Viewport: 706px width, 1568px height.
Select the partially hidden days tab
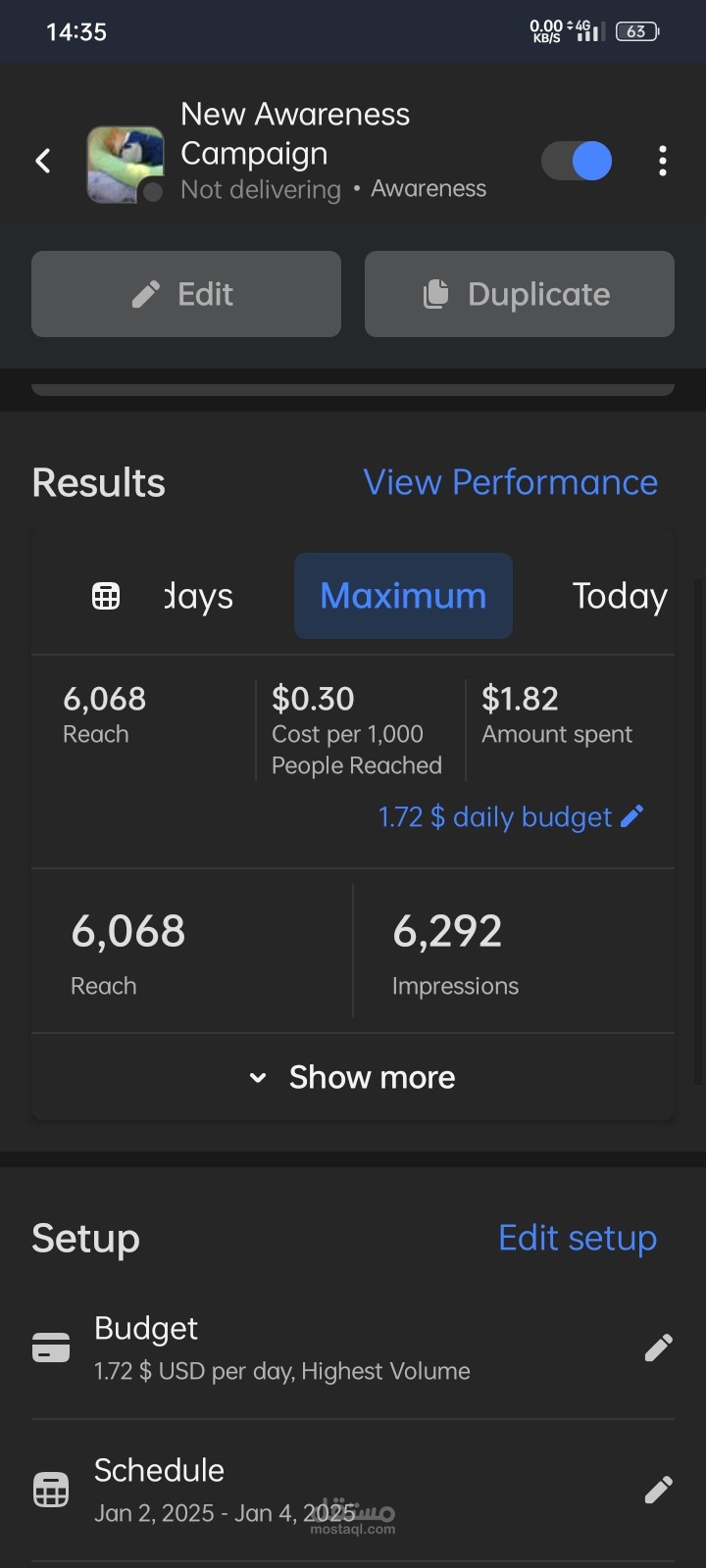pos(199,596)
